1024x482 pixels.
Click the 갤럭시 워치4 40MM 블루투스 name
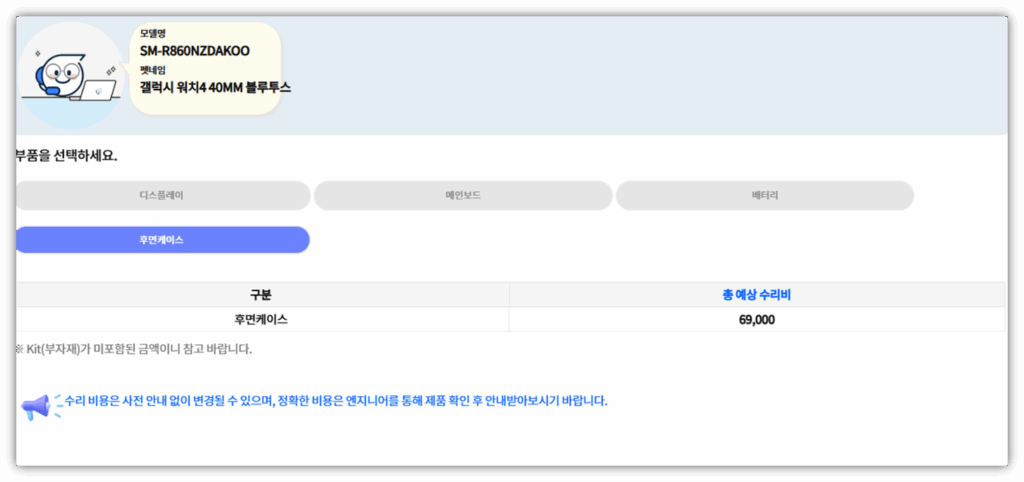pos(215,88)
